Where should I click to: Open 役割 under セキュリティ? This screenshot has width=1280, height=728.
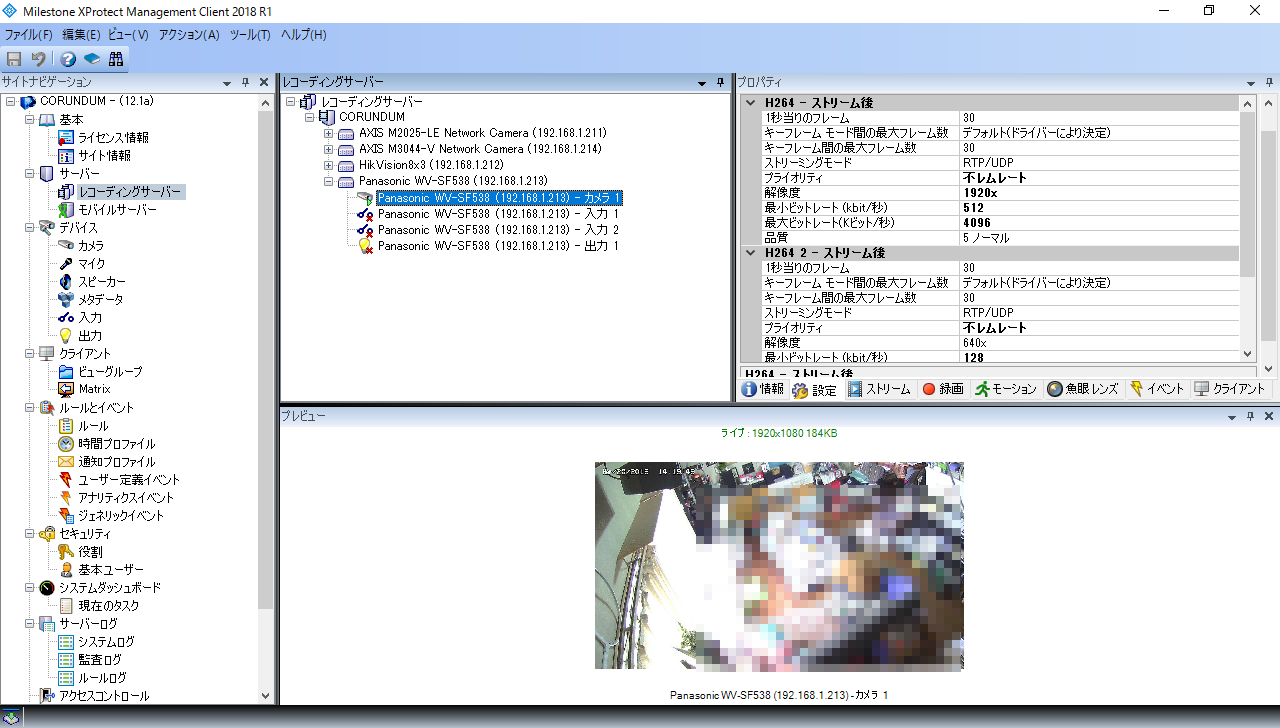(x=90, y=552)
